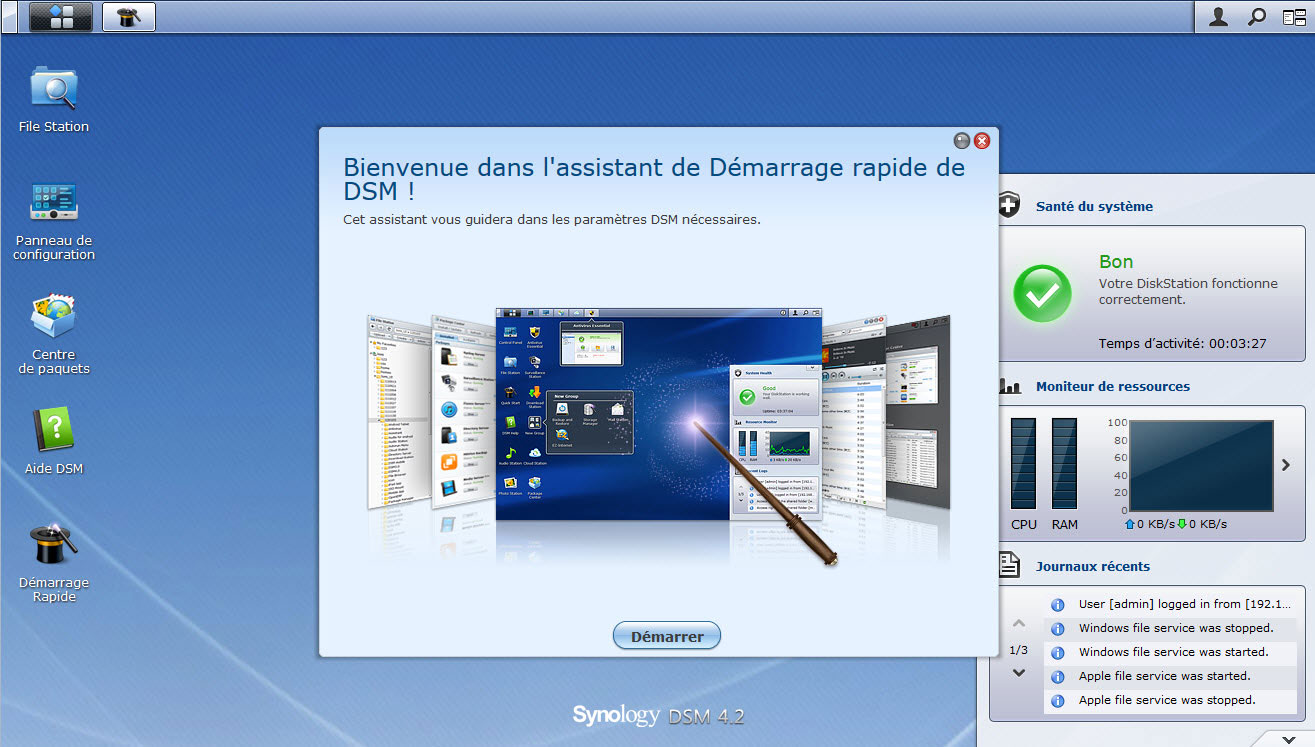Go to next log page down arrow
Image resolution: width=1315 pixels, height=747 pixels.
click(x=1019, y=673)
